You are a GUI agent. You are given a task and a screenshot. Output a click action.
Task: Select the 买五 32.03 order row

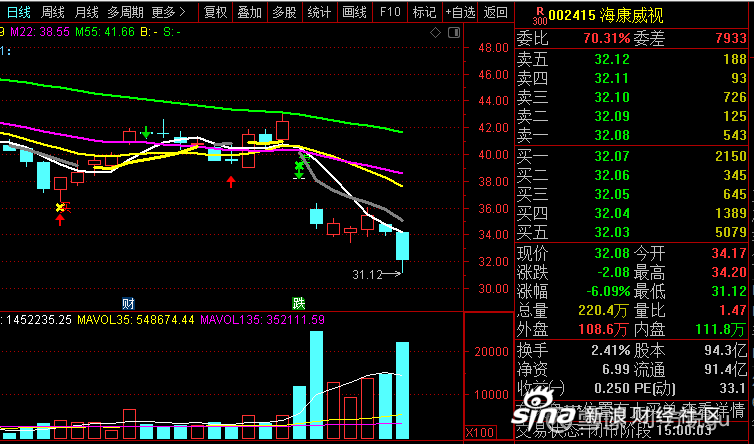click(x=631, y=232)
